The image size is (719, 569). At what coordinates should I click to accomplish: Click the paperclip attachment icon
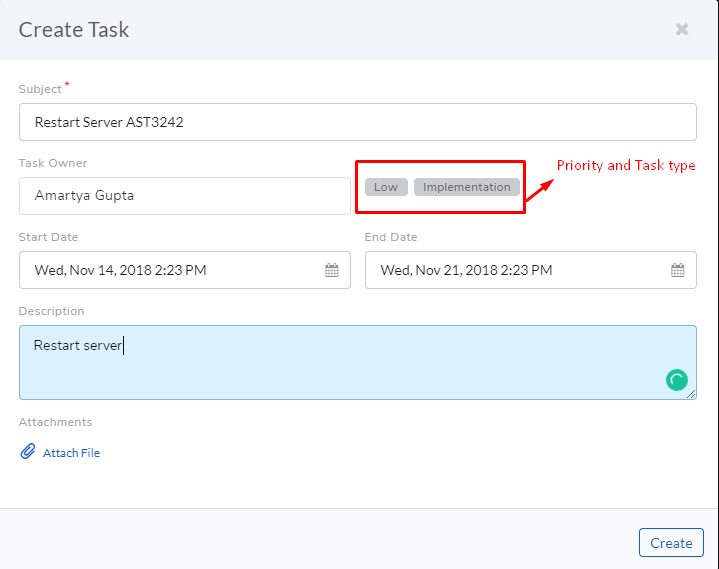28,452
